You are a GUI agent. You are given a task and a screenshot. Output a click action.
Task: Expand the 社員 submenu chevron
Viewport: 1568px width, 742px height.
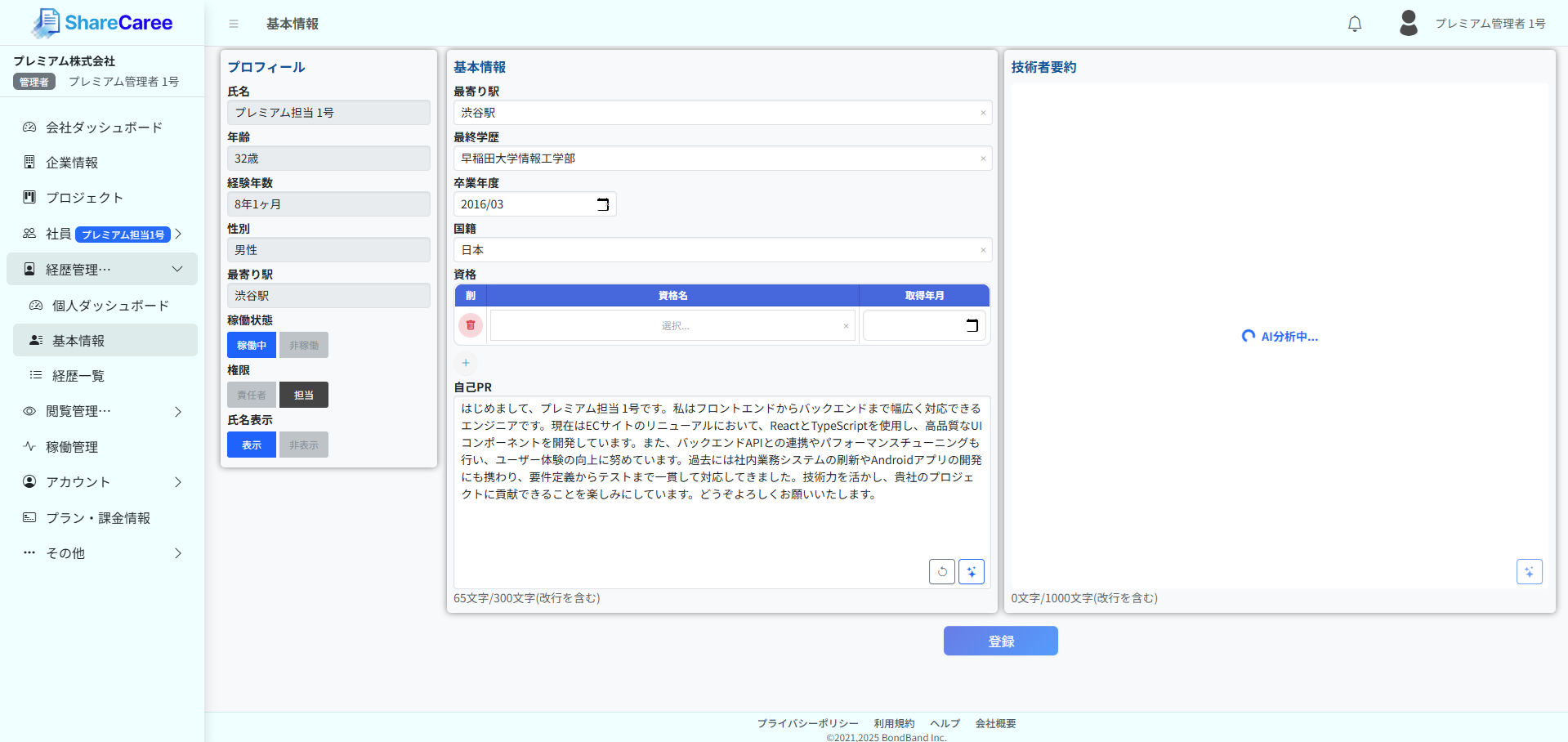coord(178,234)
